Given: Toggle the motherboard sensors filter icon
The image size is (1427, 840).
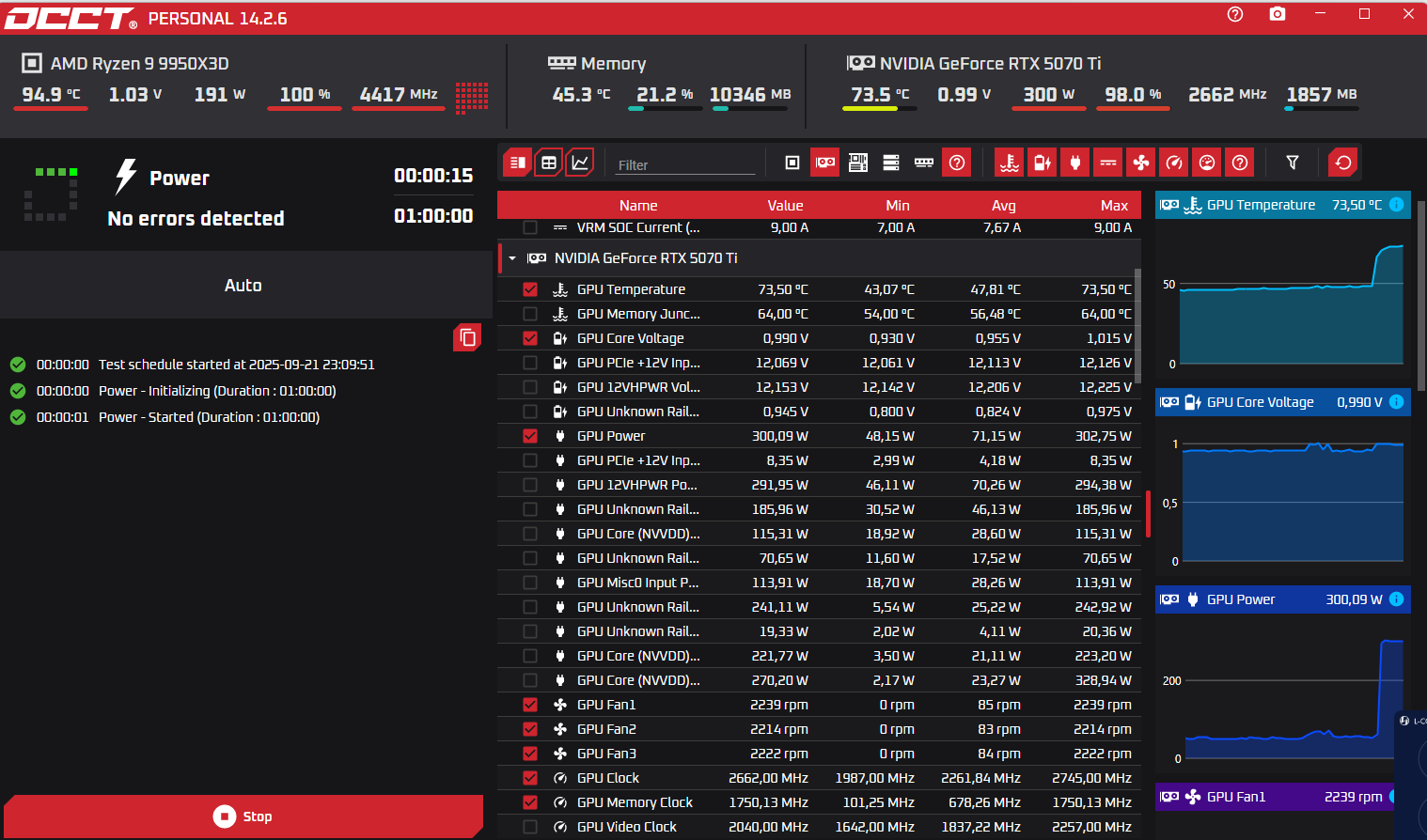Looking at the screenshot, I should click(x=858, y=163).
